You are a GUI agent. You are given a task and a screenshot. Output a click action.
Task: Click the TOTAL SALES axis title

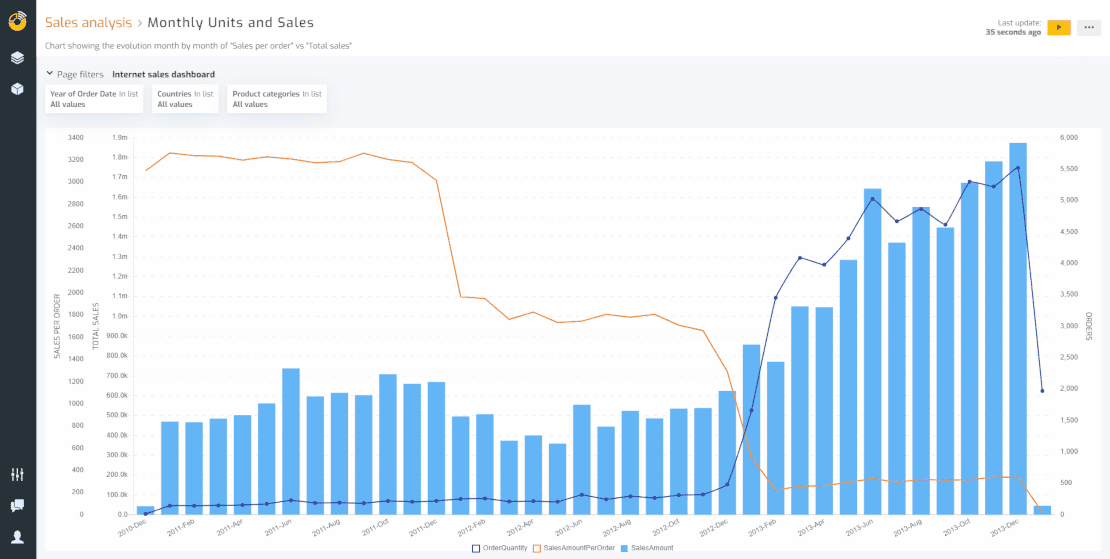95,325
